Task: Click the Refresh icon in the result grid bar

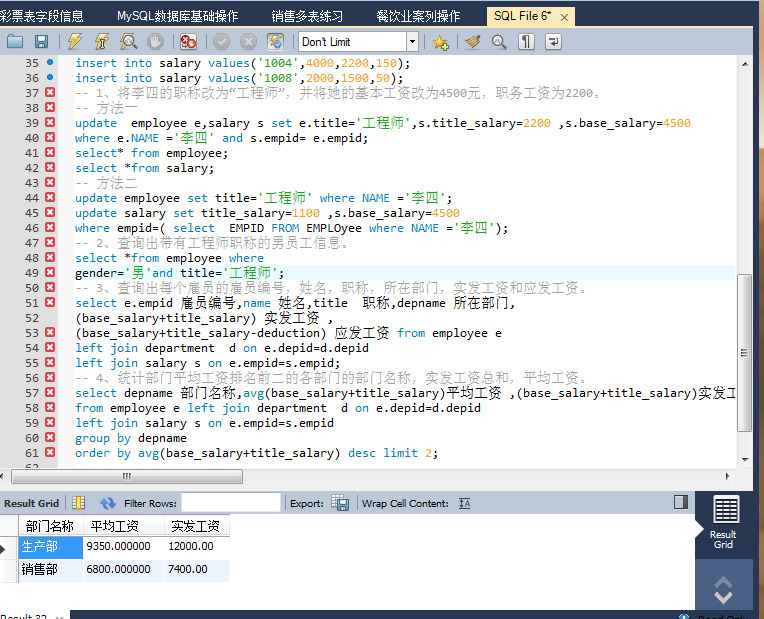Action: [x=108, y=503]
